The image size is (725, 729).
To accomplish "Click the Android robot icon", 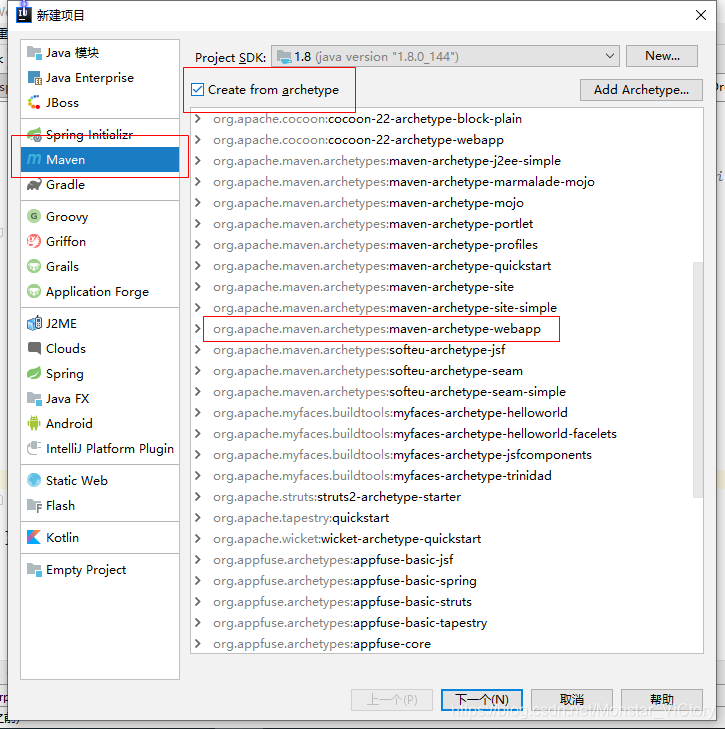I will [34, 423].
